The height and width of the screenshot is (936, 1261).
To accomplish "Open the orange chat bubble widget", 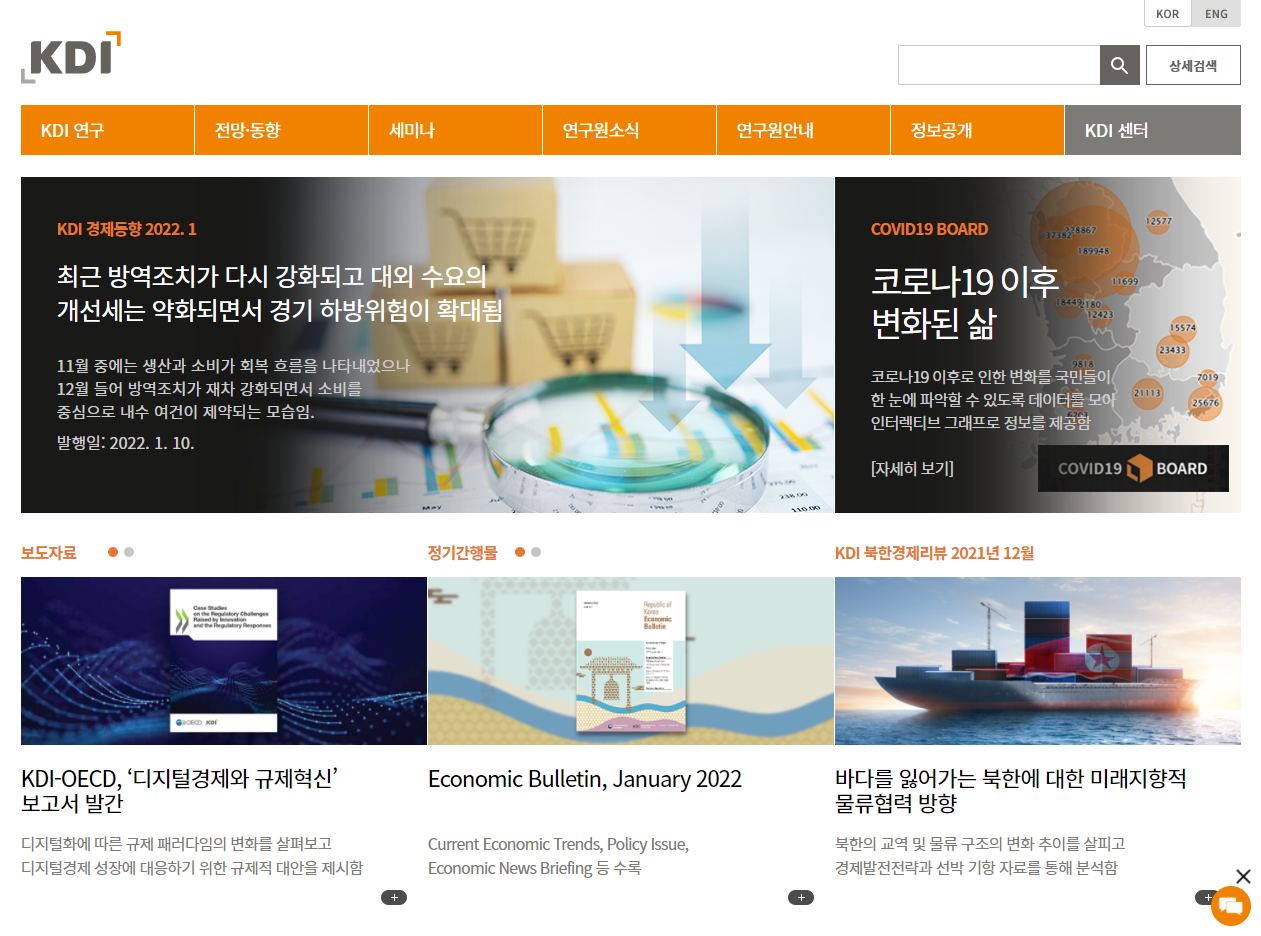I will tap(1230, 907).
